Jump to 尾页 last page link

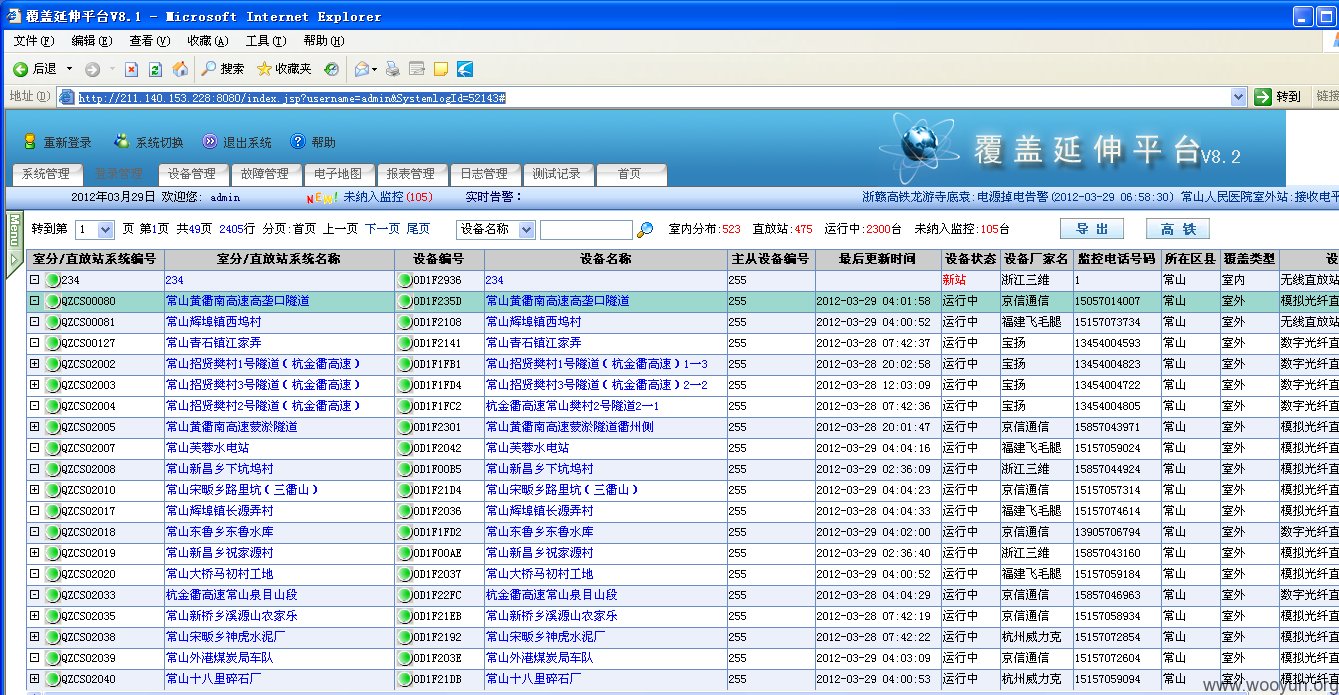(419, 229)
